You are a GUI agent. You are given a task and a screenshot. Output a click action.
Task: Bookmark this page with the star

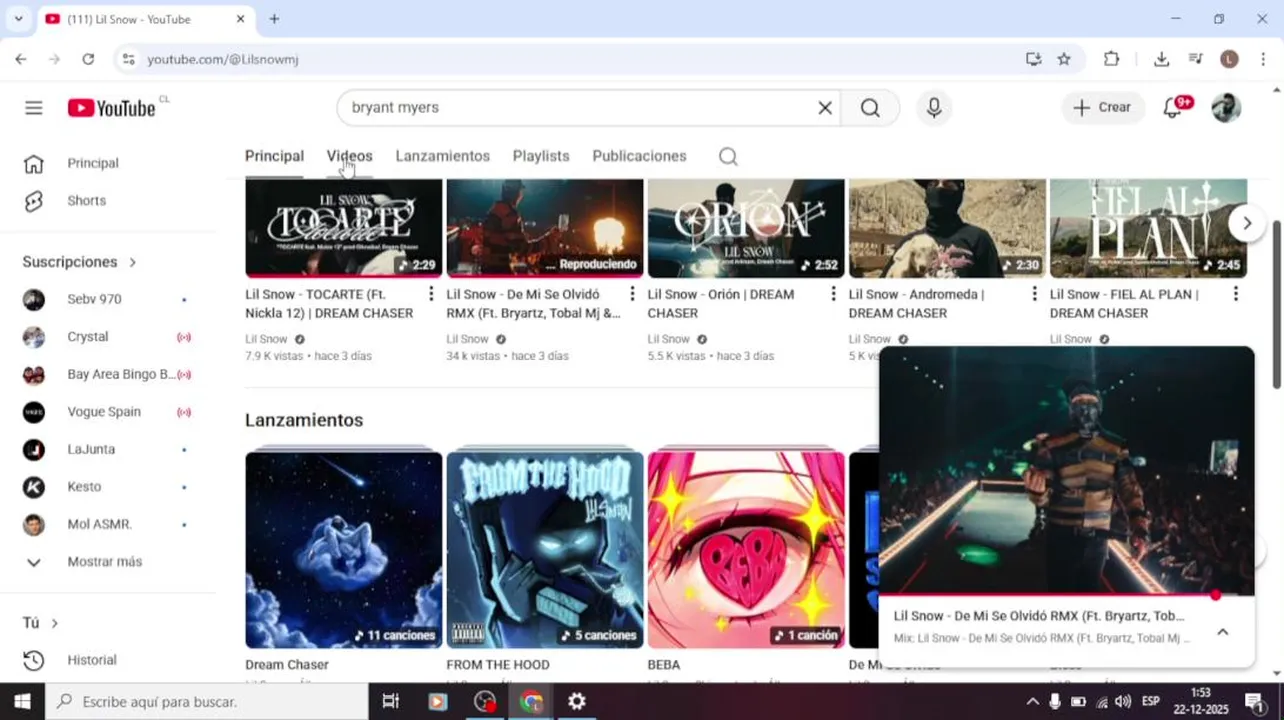(1064, 59)
